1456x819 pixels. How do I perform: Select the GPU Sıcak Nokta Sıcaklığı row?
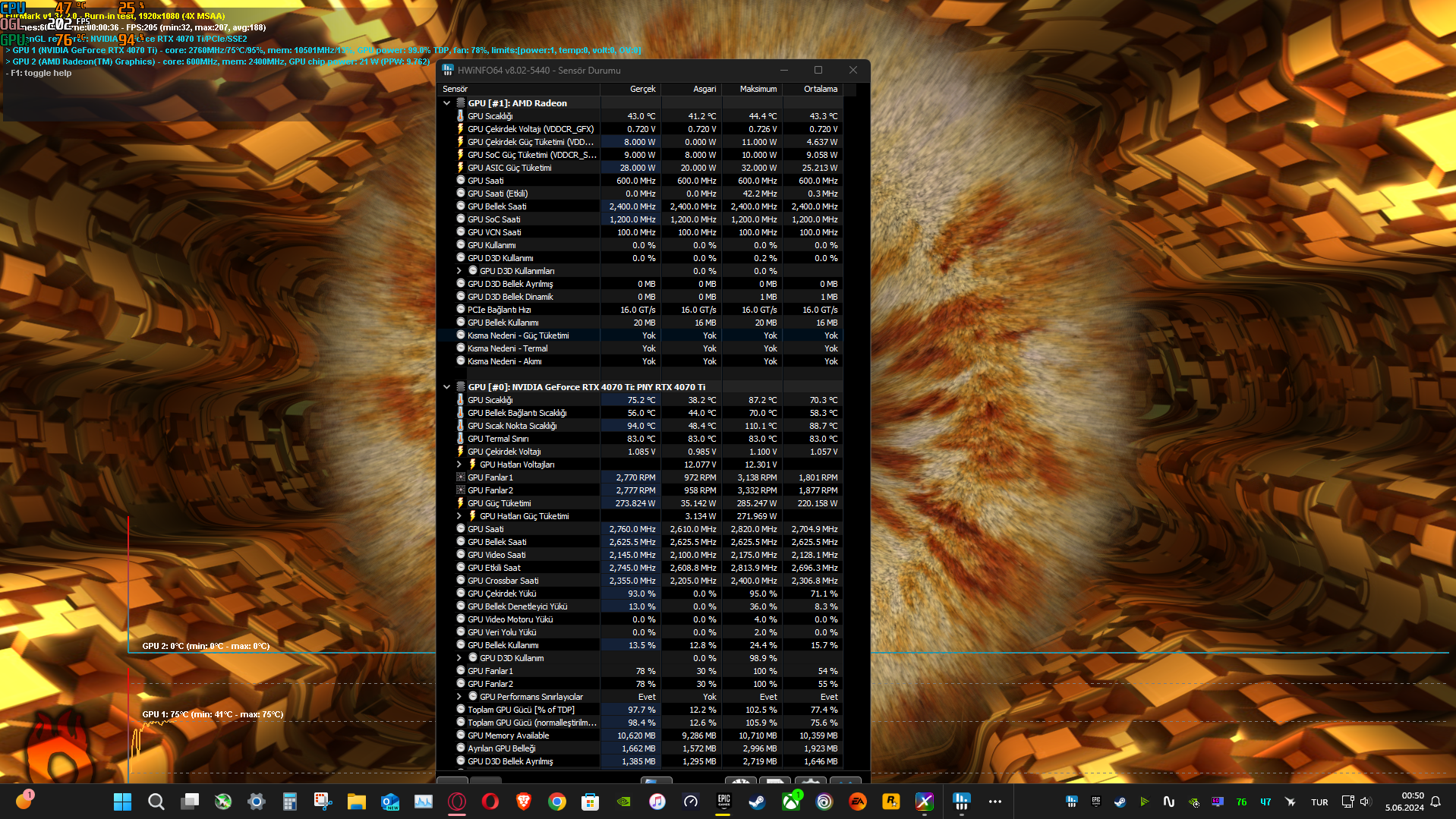[640, 426]
